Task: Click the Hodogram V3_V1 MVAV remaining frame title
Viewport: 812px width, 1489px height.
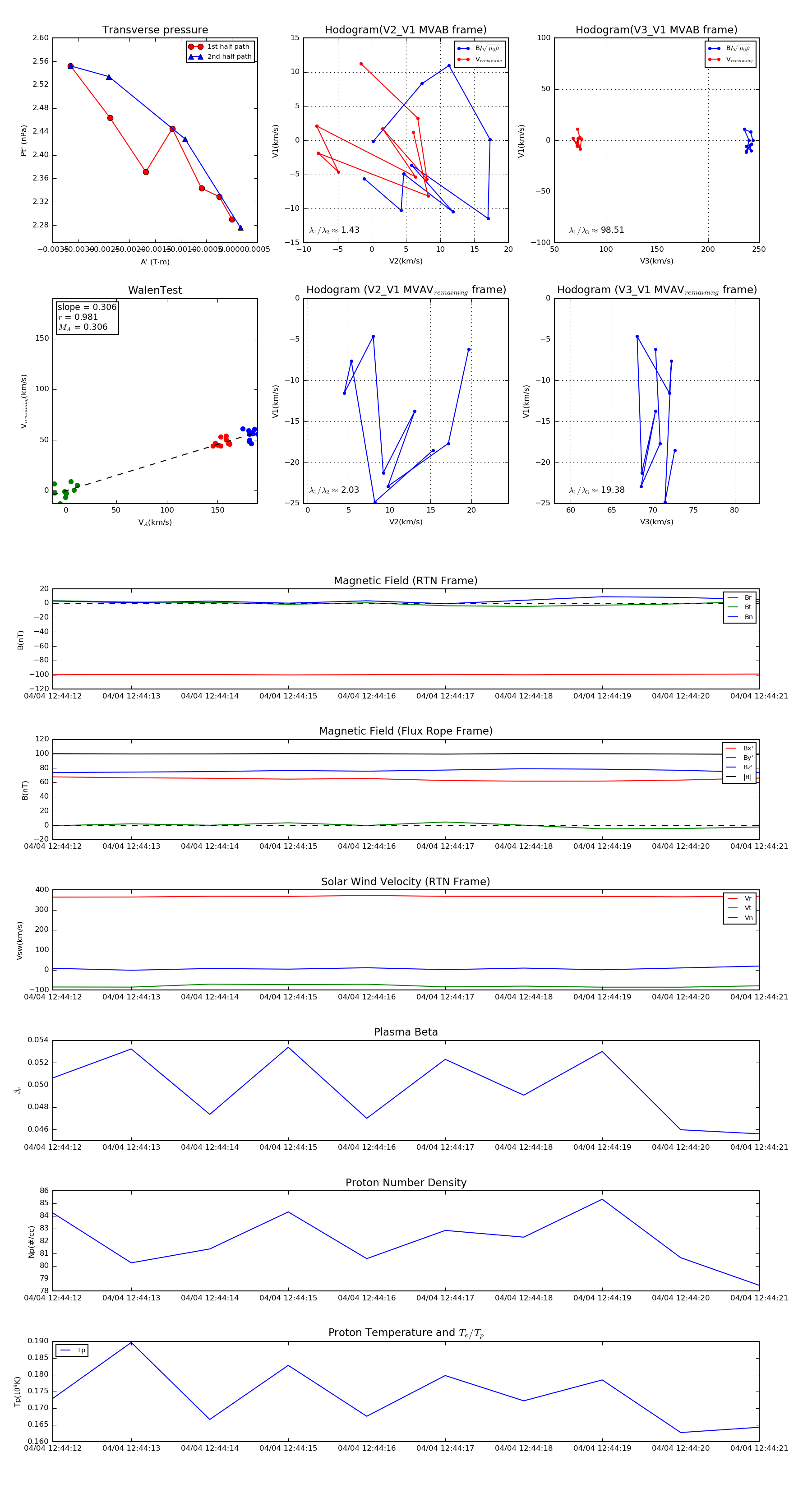Action: 656,290
